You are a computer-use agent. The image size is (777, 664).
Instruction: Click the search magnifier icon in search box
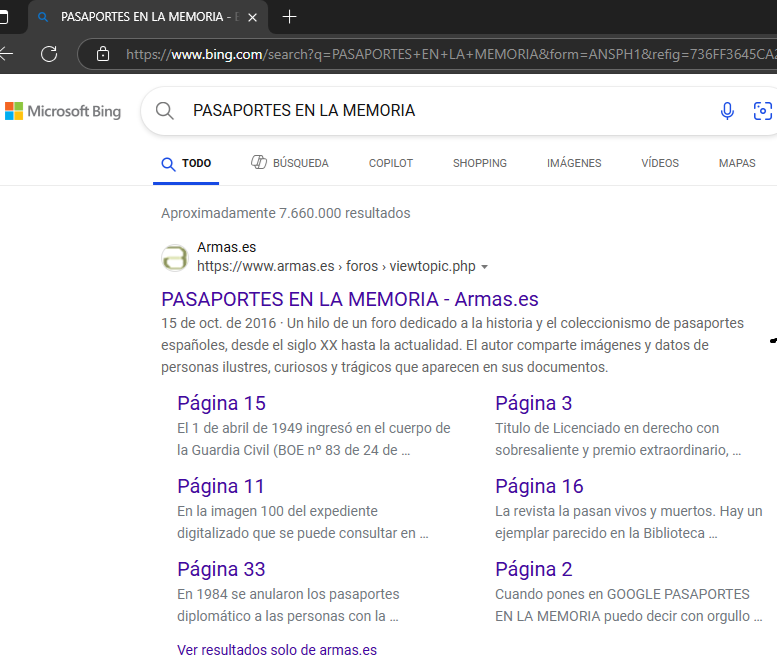pos(165,111)
